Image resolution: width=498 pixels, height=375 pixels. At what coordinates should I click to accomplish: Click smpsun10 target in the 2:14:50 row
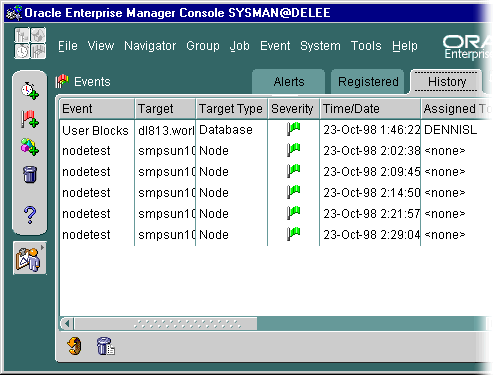[x=166, y=193]
